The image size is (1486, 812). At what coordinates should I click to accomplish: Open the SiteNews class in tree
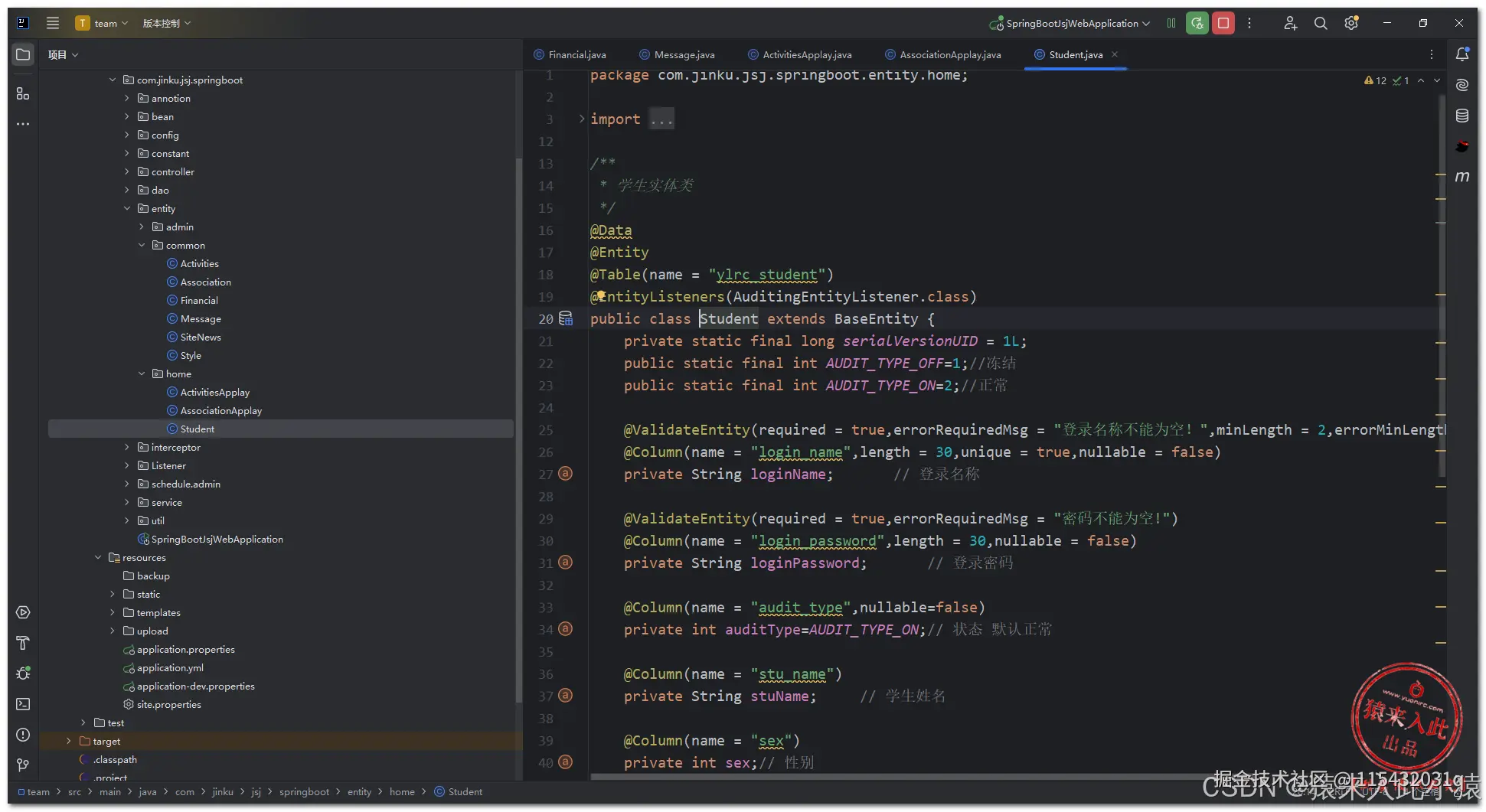[201, 337]
